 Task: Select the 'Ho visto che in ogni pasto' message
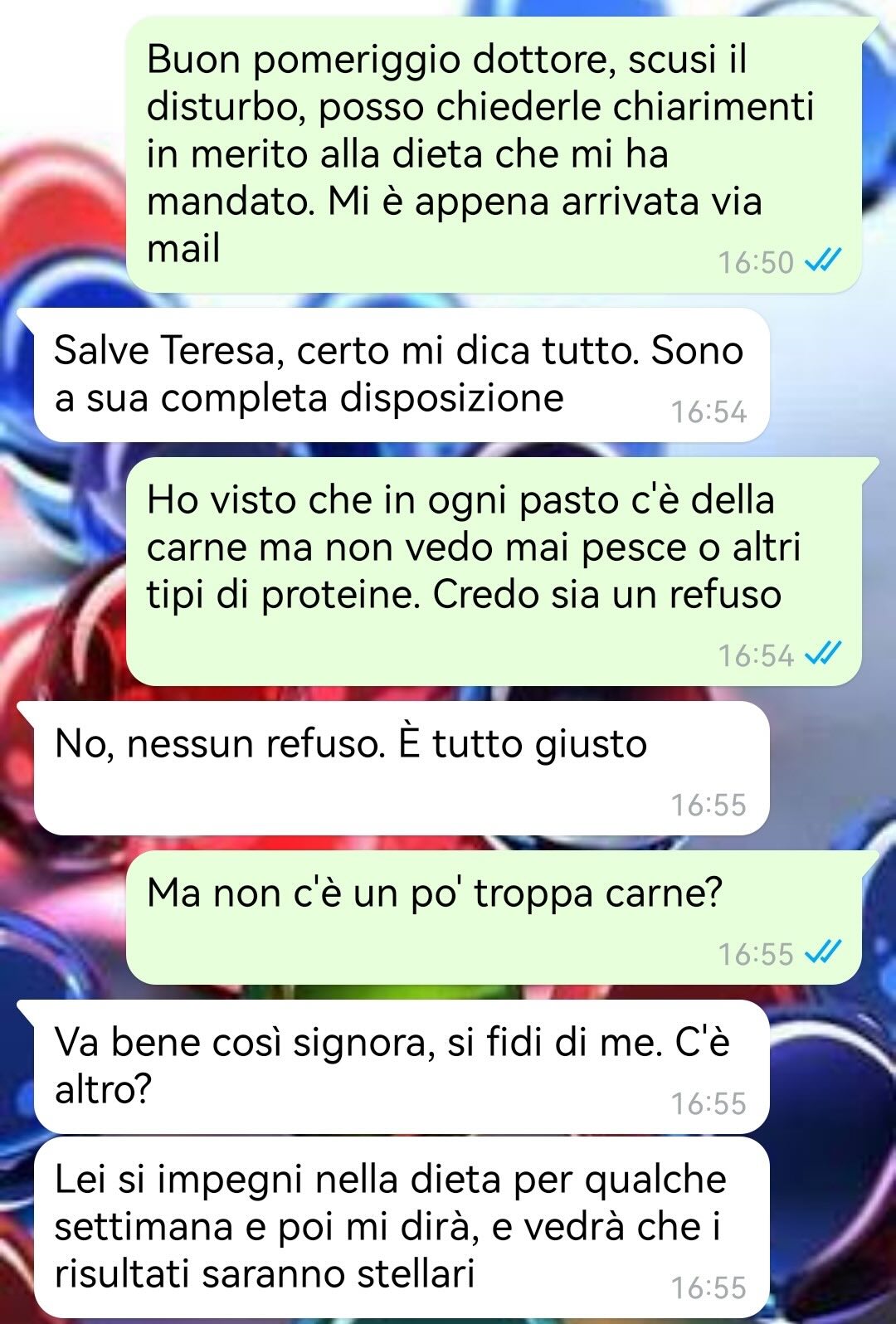tap(494, 572)
